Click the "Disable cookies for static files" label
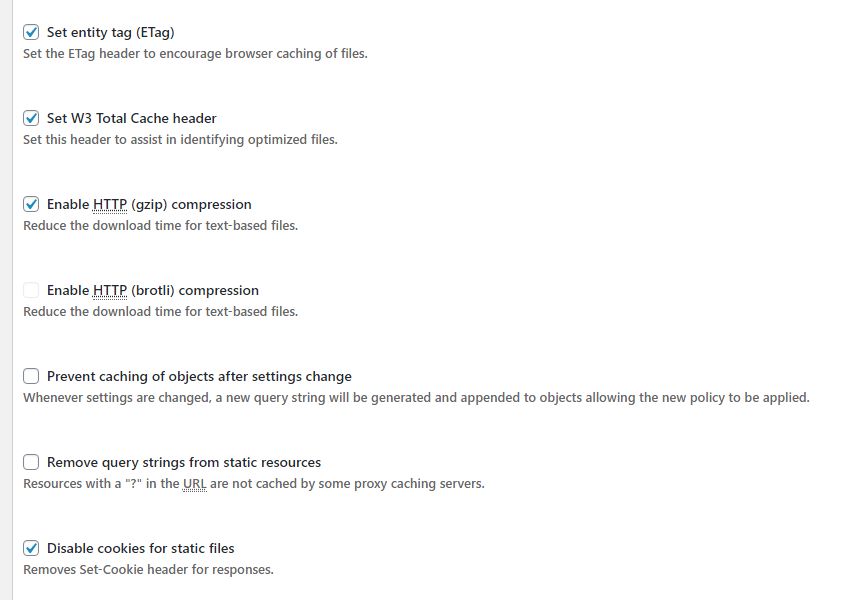 (x=141, y=549)
